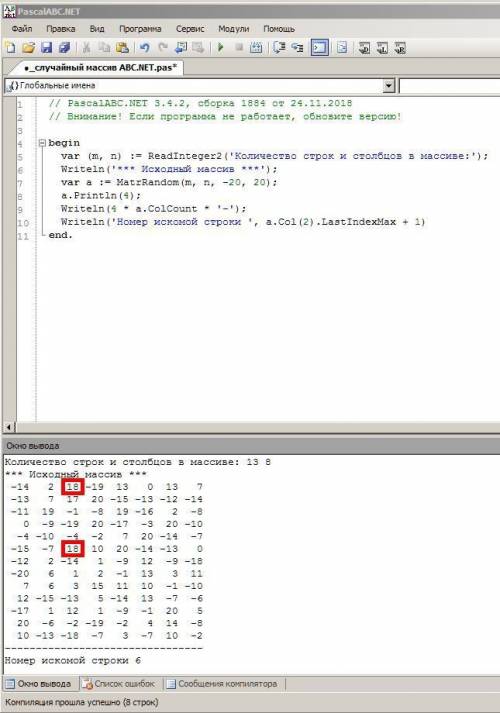Click the Compile toolbar icon

[x=256, y=48]
